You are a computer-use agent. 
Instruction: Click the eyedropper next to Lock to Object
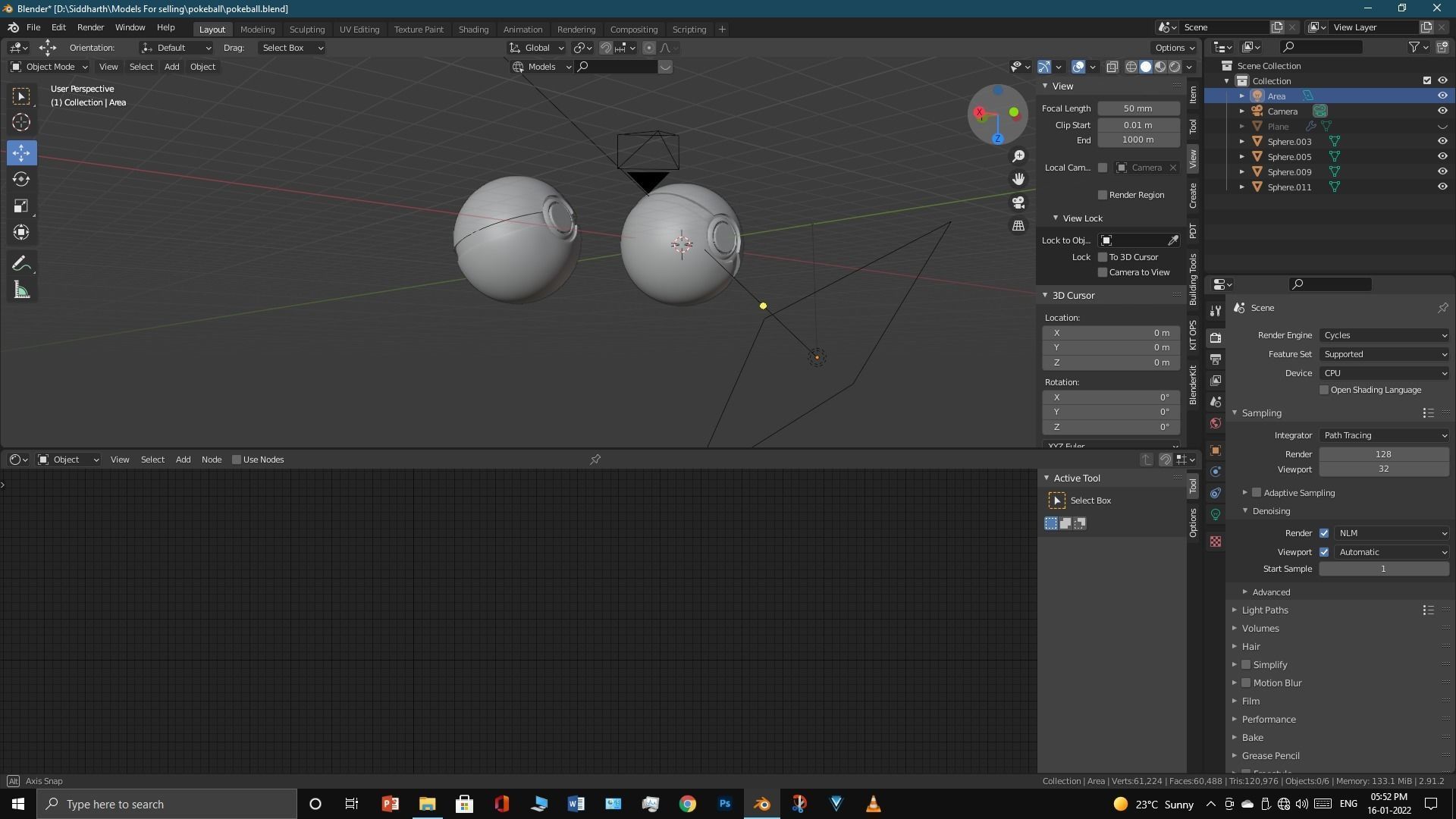pos(1173,240)
